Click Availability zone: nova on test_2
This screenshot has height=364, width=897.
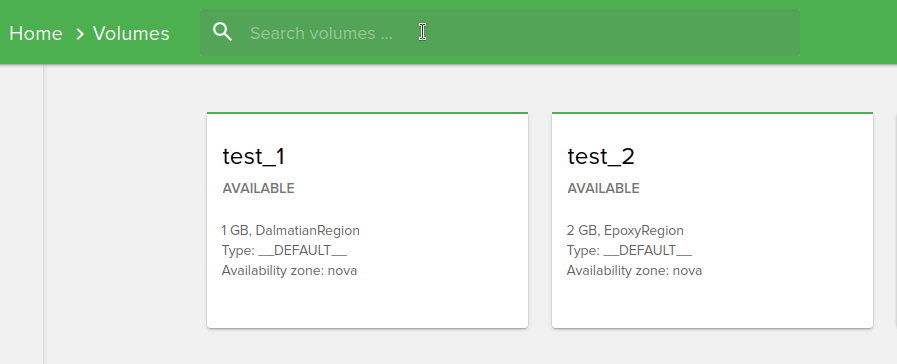pyautogui.click(x=634, y=270)
